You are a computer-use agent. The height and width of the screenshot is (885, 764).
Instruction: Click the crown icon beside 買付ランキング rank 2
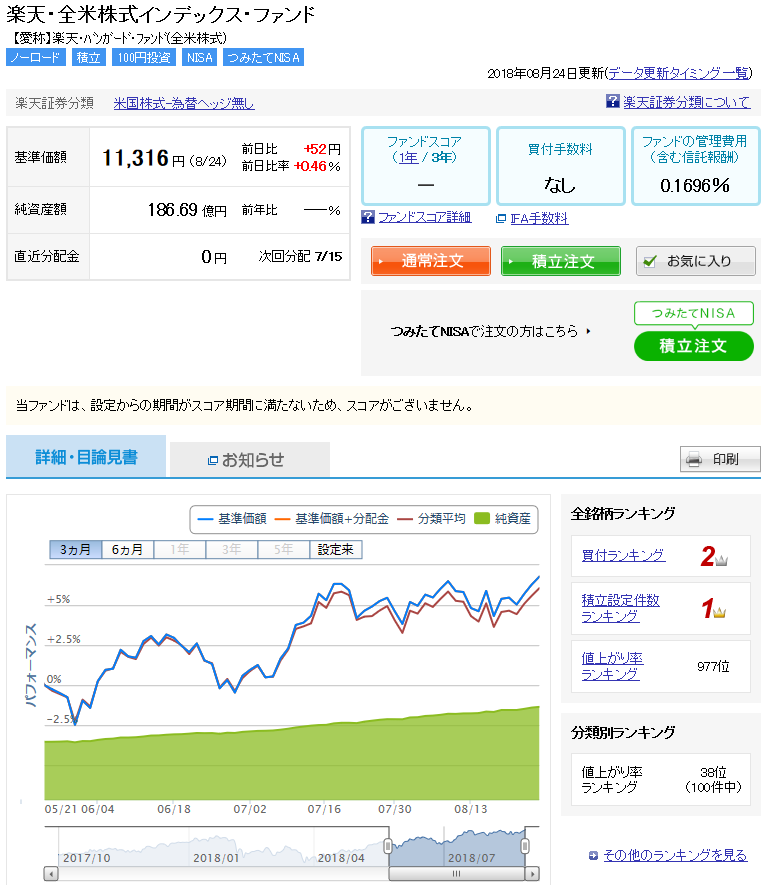(721, 560)
